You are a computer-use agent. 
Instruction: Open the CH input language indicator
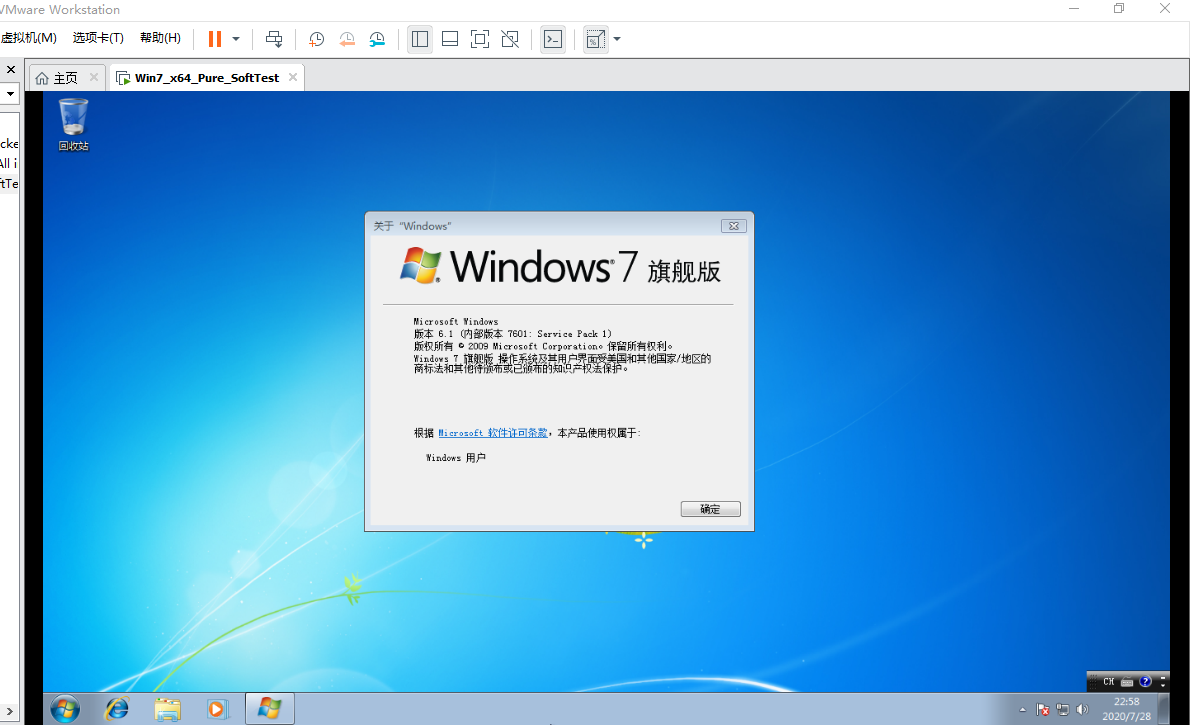1109,681
